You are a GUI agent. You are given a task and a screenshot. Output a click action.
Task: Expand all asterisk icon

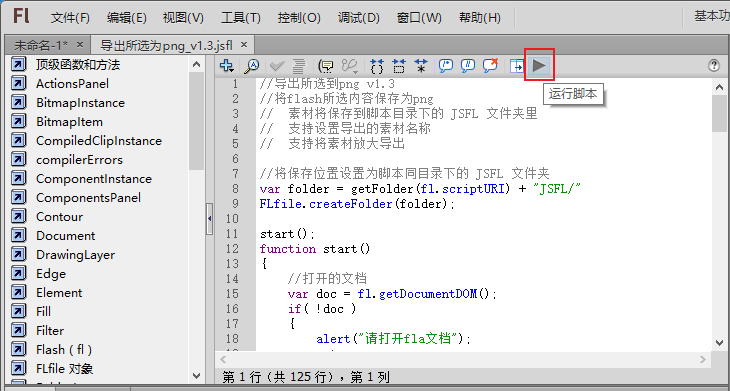421,66
